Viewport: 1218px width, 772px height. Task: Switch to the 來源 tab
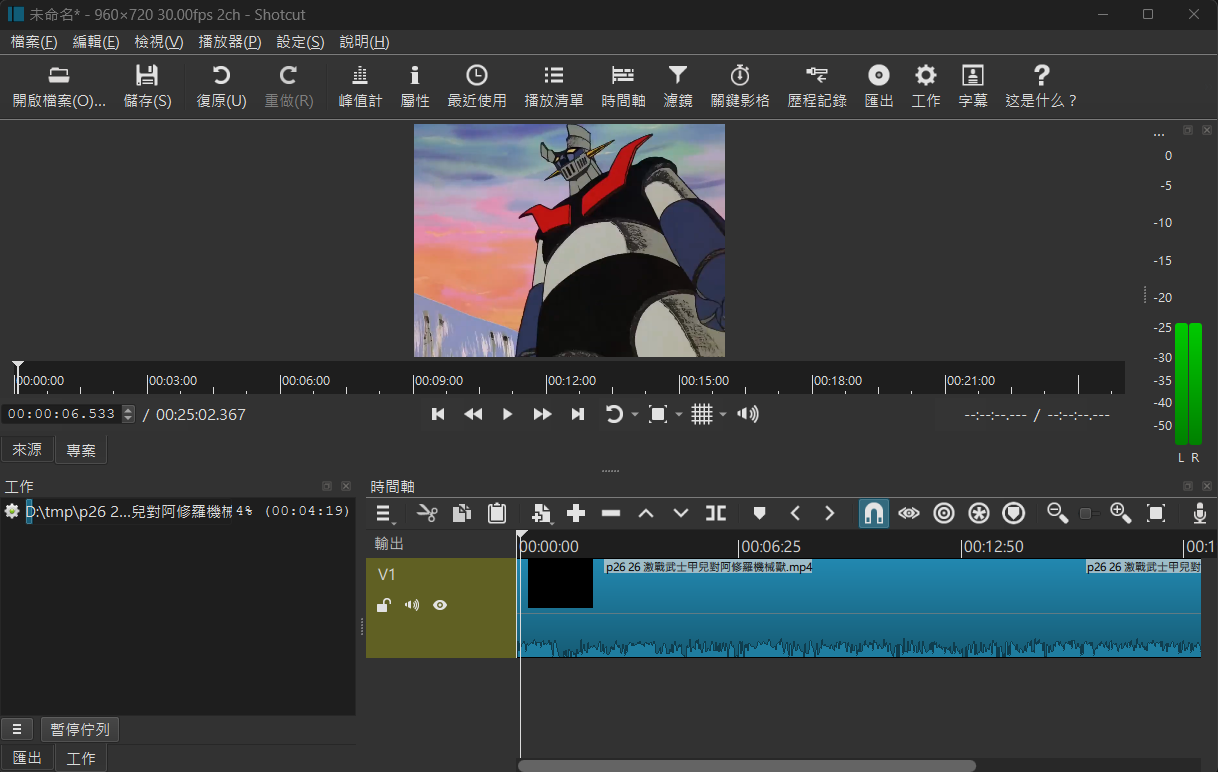point(27,450)
